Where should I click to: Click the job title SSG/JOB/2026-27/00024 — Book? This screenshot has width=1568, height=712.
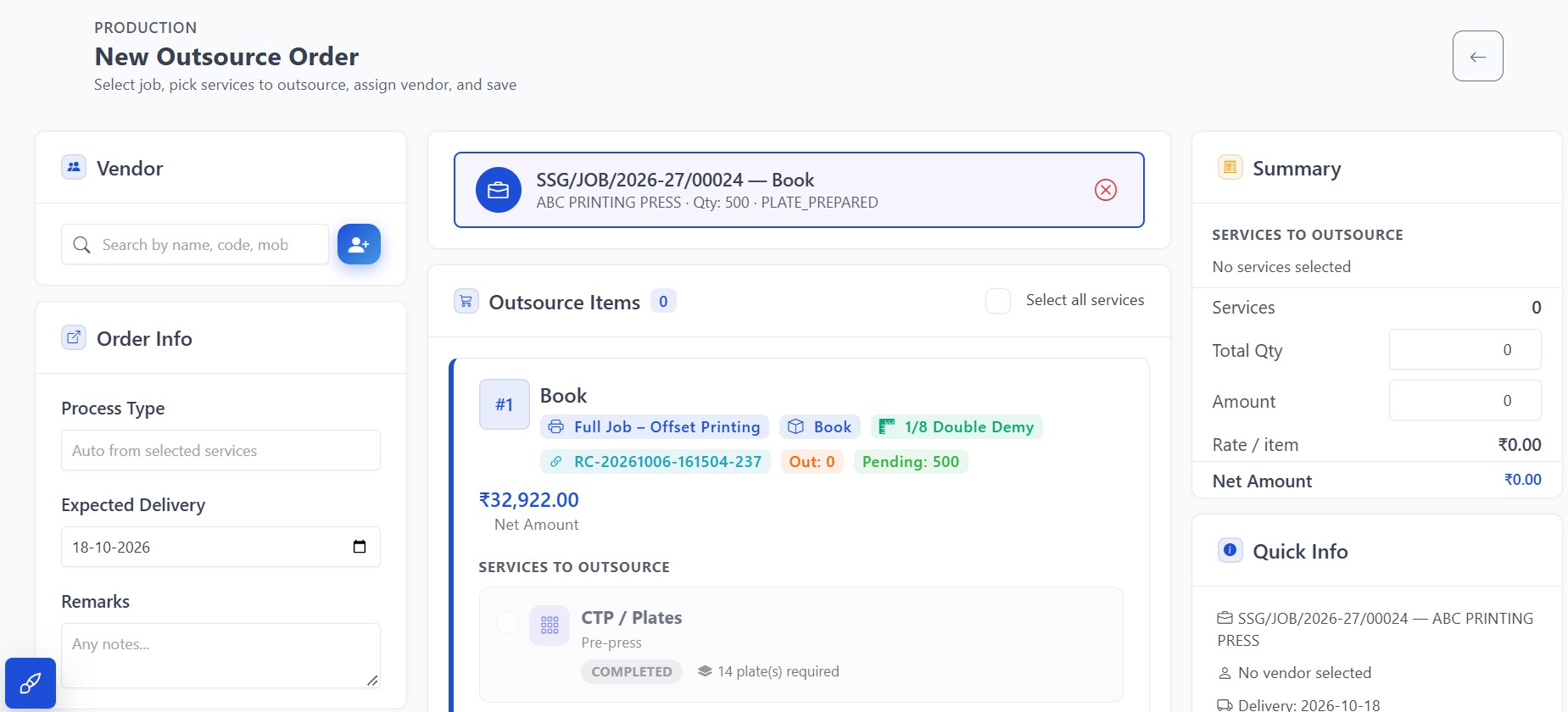tap(675, 180)
